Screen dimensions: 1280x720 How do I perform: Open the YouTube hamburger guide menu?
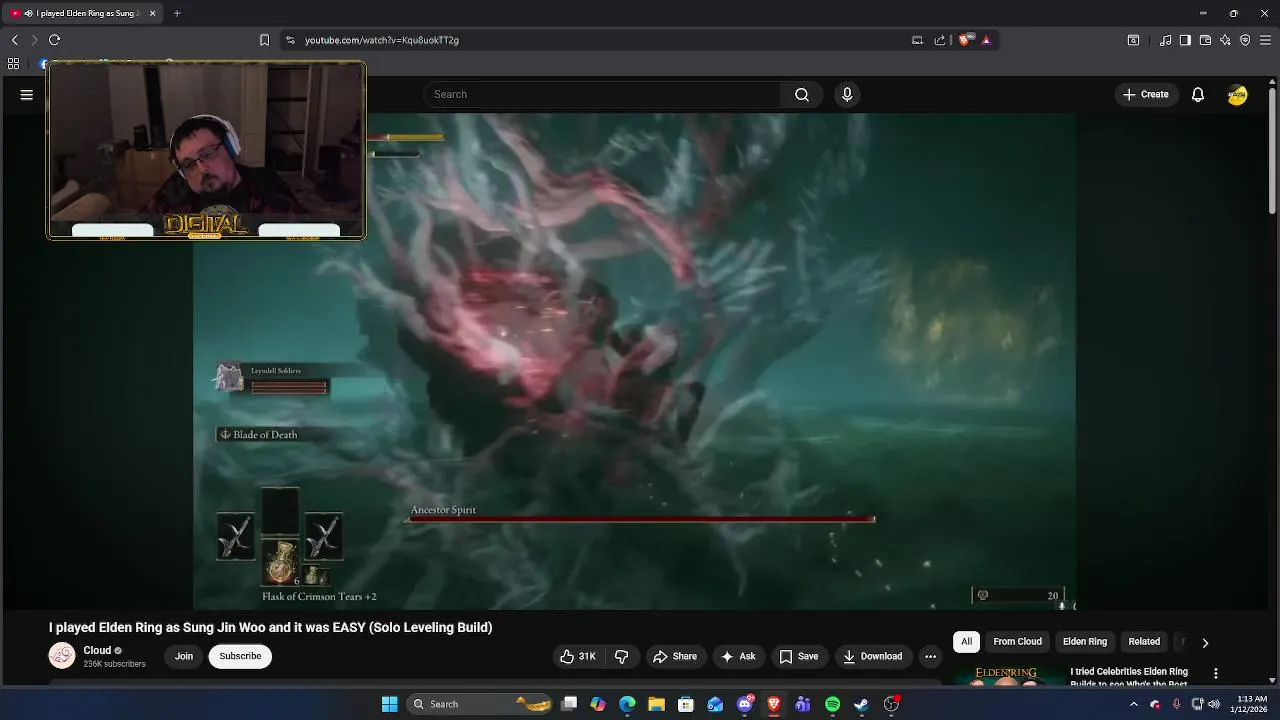(x=27, y=94)
